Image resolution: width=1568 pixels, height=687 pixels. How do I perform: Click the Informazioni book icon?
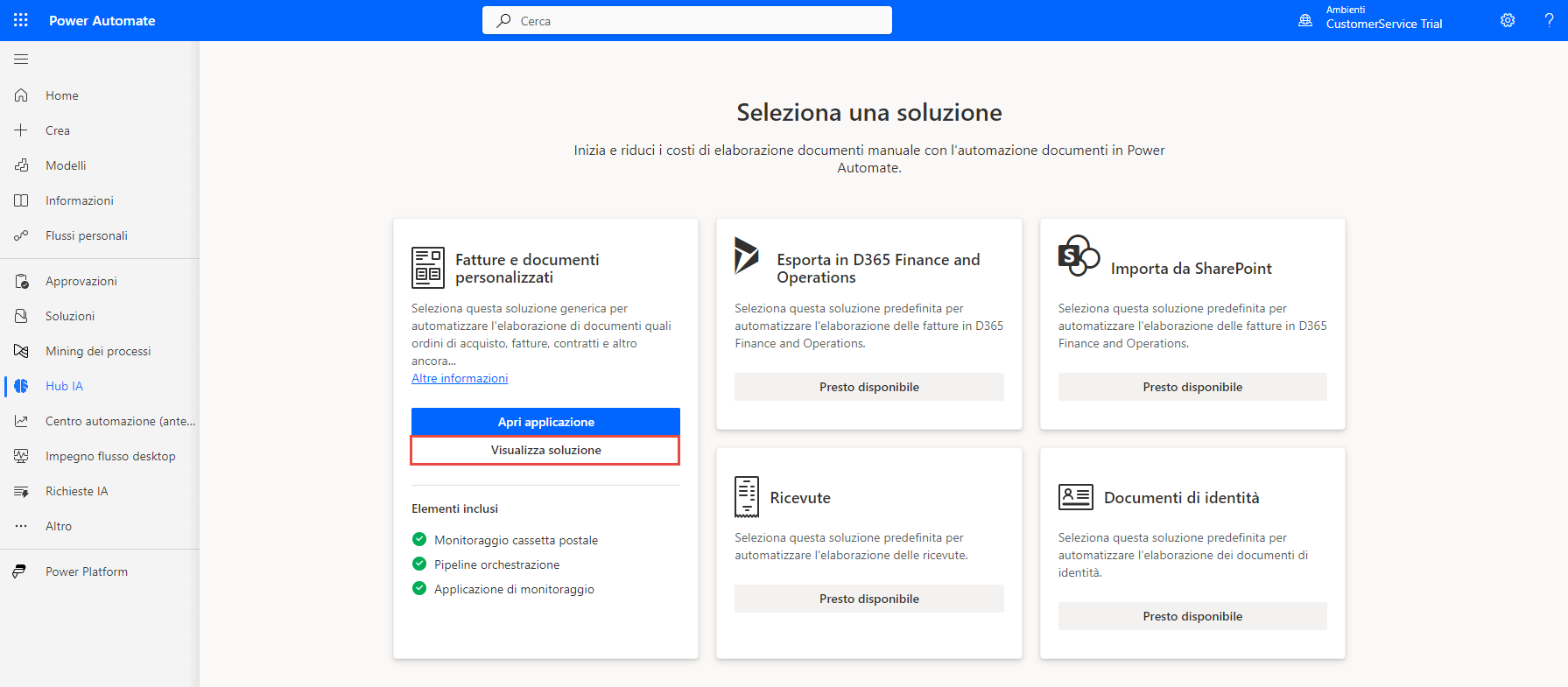click(x=21, y=200)
